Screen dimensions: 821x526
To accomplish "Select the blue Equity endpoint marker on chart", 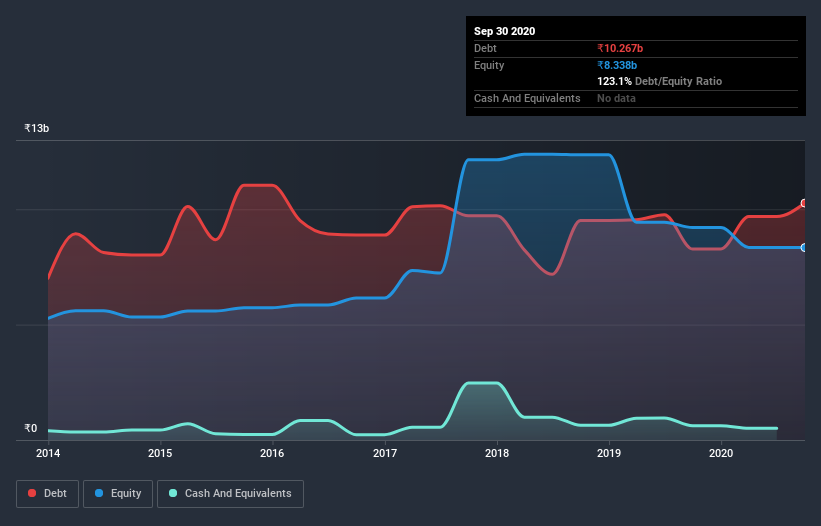I will [x=804, y=248].
